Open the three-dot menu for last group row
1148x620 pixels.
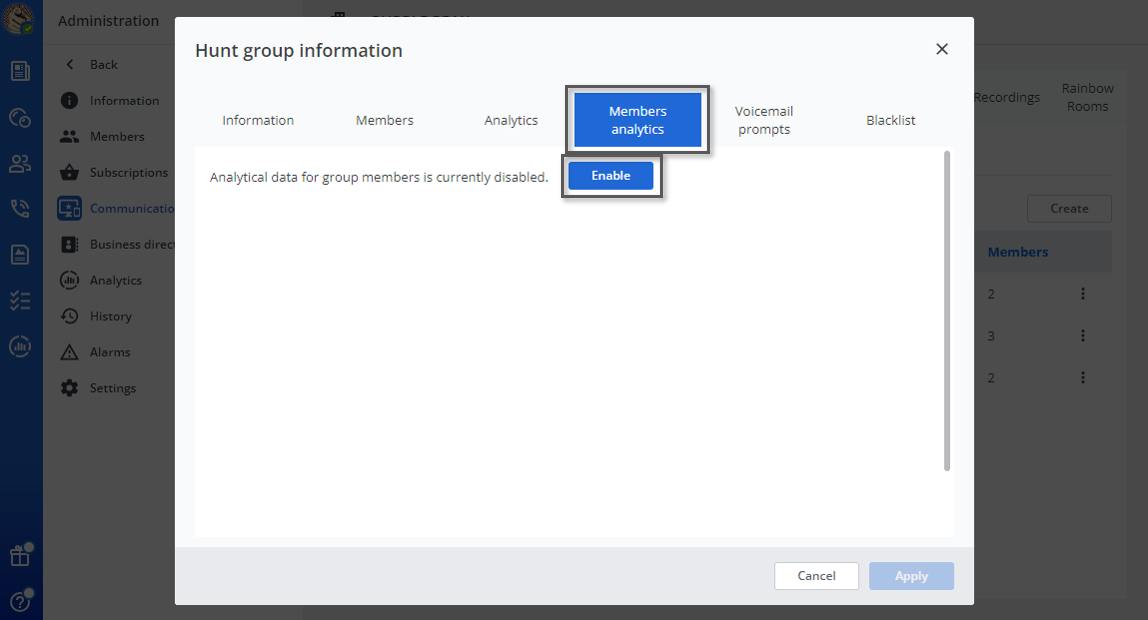(x=1083, y=378)
